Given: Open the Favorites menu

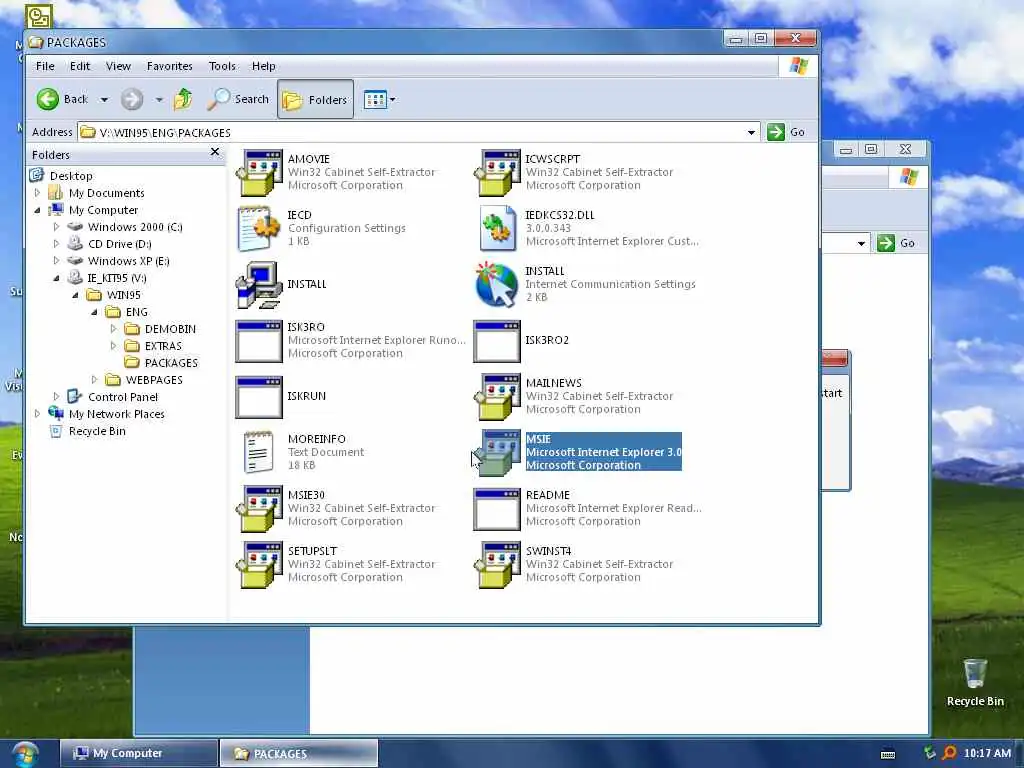Looking at the screenshot, I should (170, 66).
